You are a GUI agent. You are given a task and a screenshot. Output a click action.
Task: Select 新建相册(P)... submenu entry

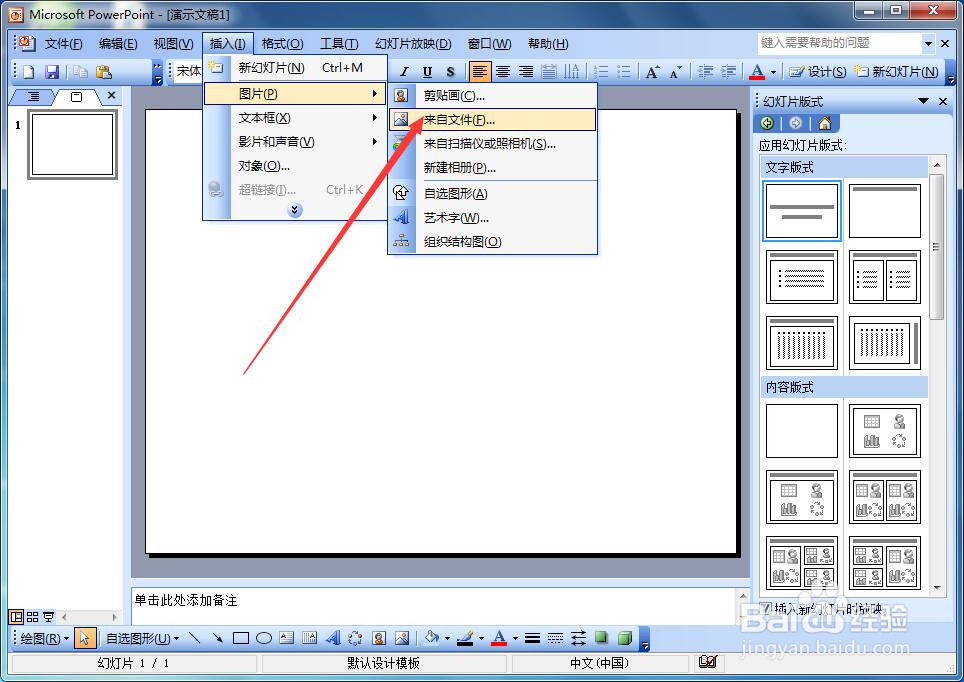point(492,167)
